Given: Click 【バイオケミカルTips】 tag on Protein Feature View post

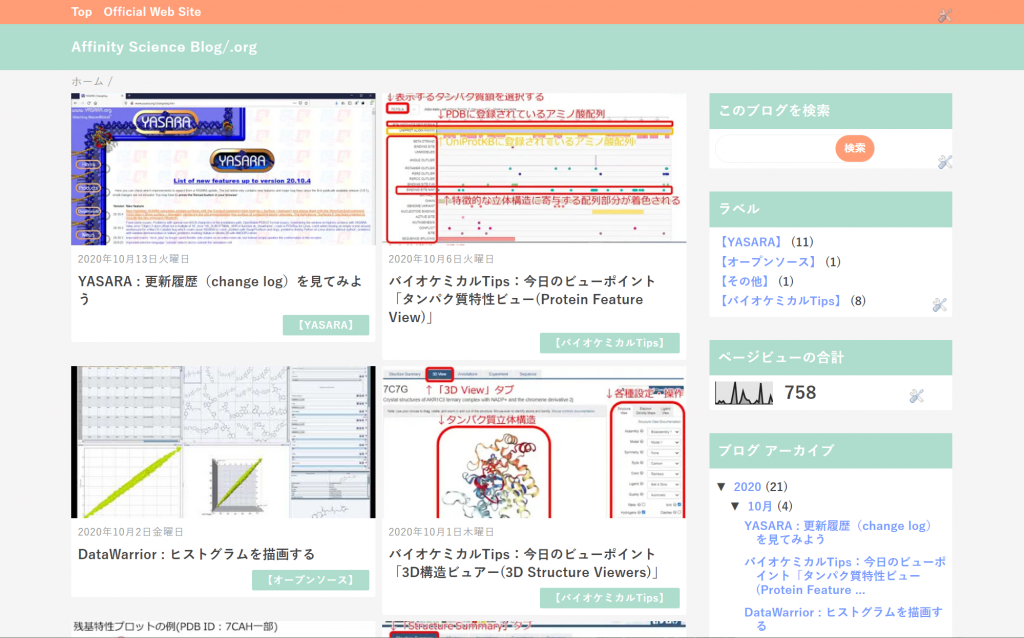Looking at the screenshot, I should click(609, 343).
